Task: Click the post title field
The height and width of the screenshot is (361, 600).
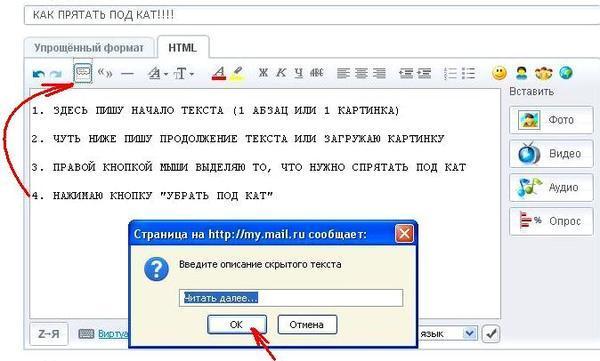Action: pos(312,15)
